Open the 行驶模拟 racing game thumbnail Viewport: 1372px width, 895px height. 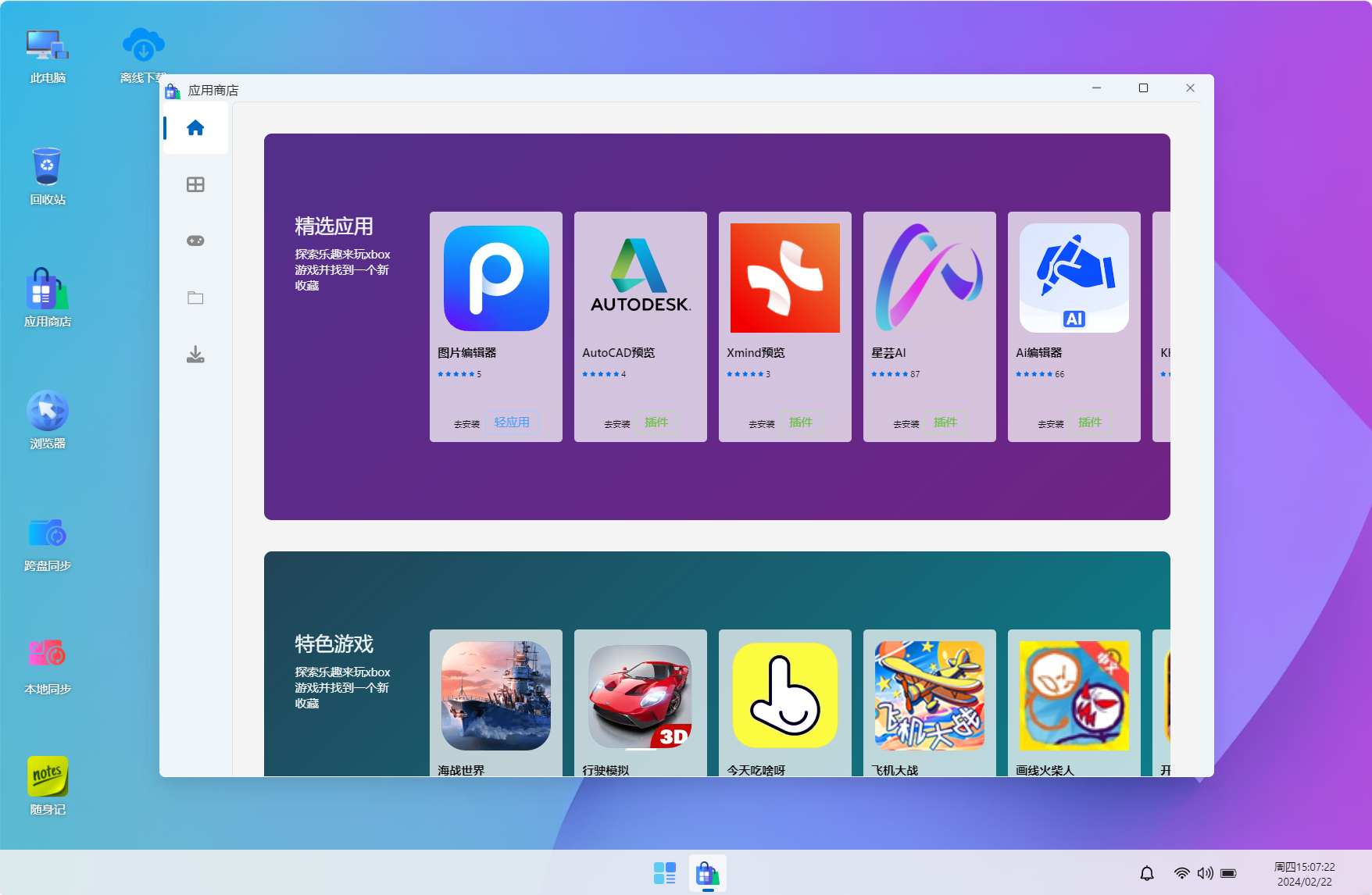point(641,696)
